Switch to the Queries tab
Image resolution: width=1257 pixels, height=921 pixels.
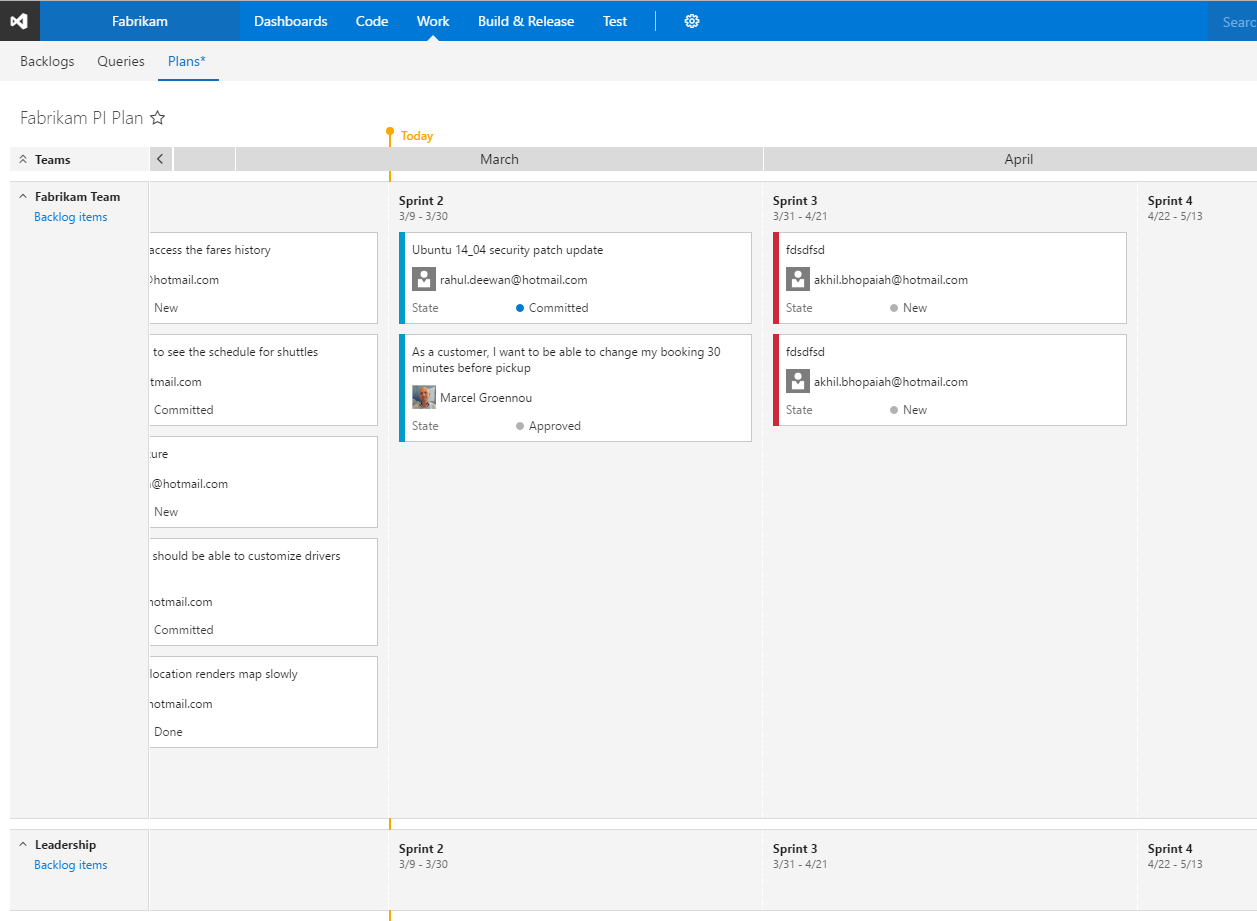coord(120,61)
